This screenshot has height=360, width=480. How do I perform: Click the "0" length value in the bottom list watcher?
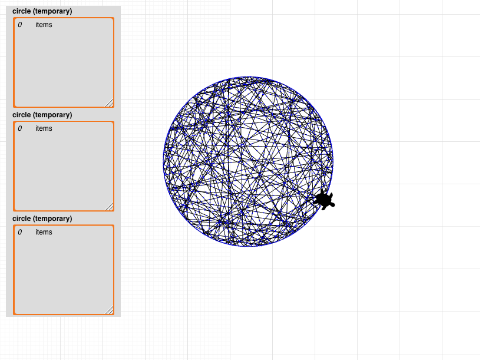pyautogui.click(x=20, y=232)
